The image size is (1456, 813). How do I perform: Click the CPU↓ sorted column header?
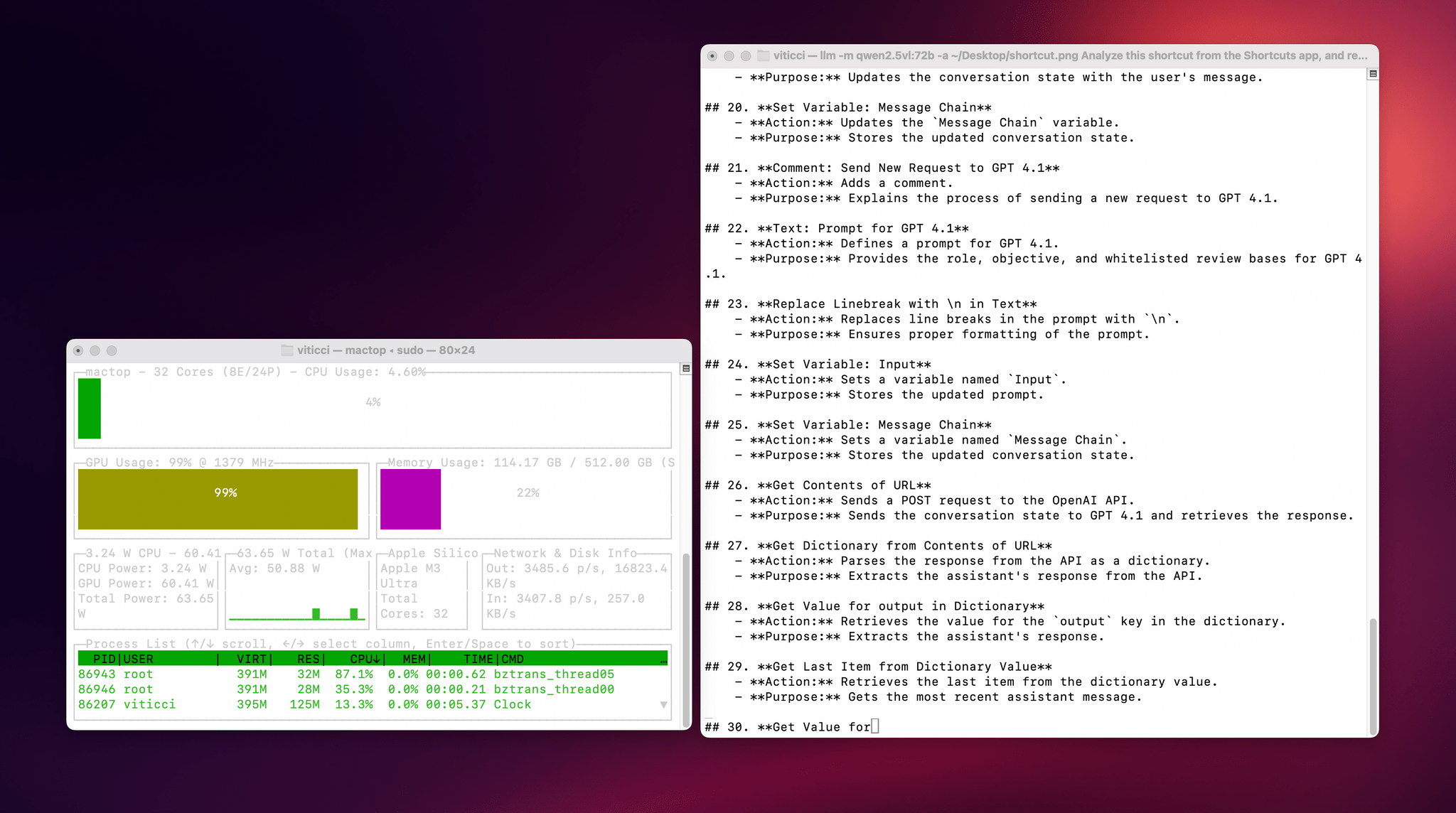[x=365, y=659]
